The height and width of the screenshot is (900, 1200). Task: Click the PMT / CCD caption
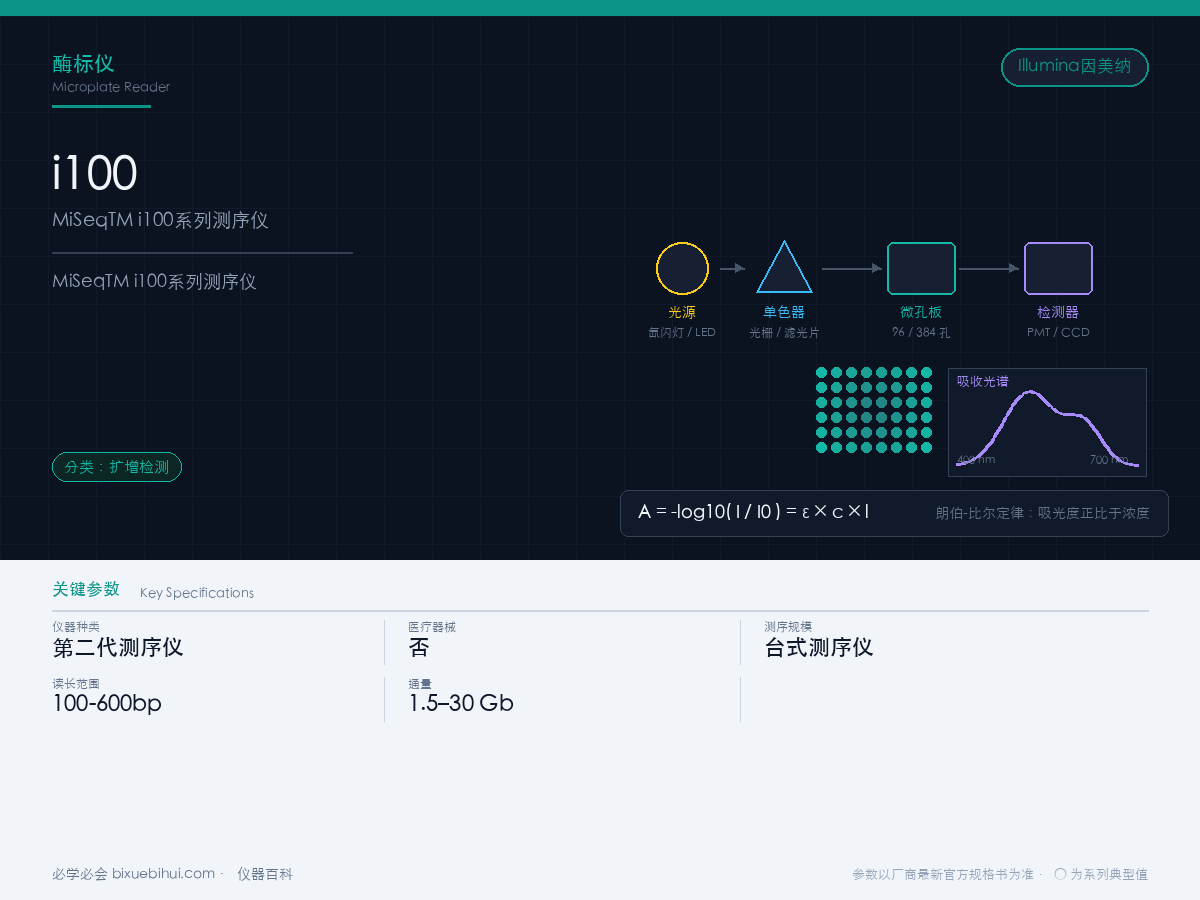click(1058, 332)
